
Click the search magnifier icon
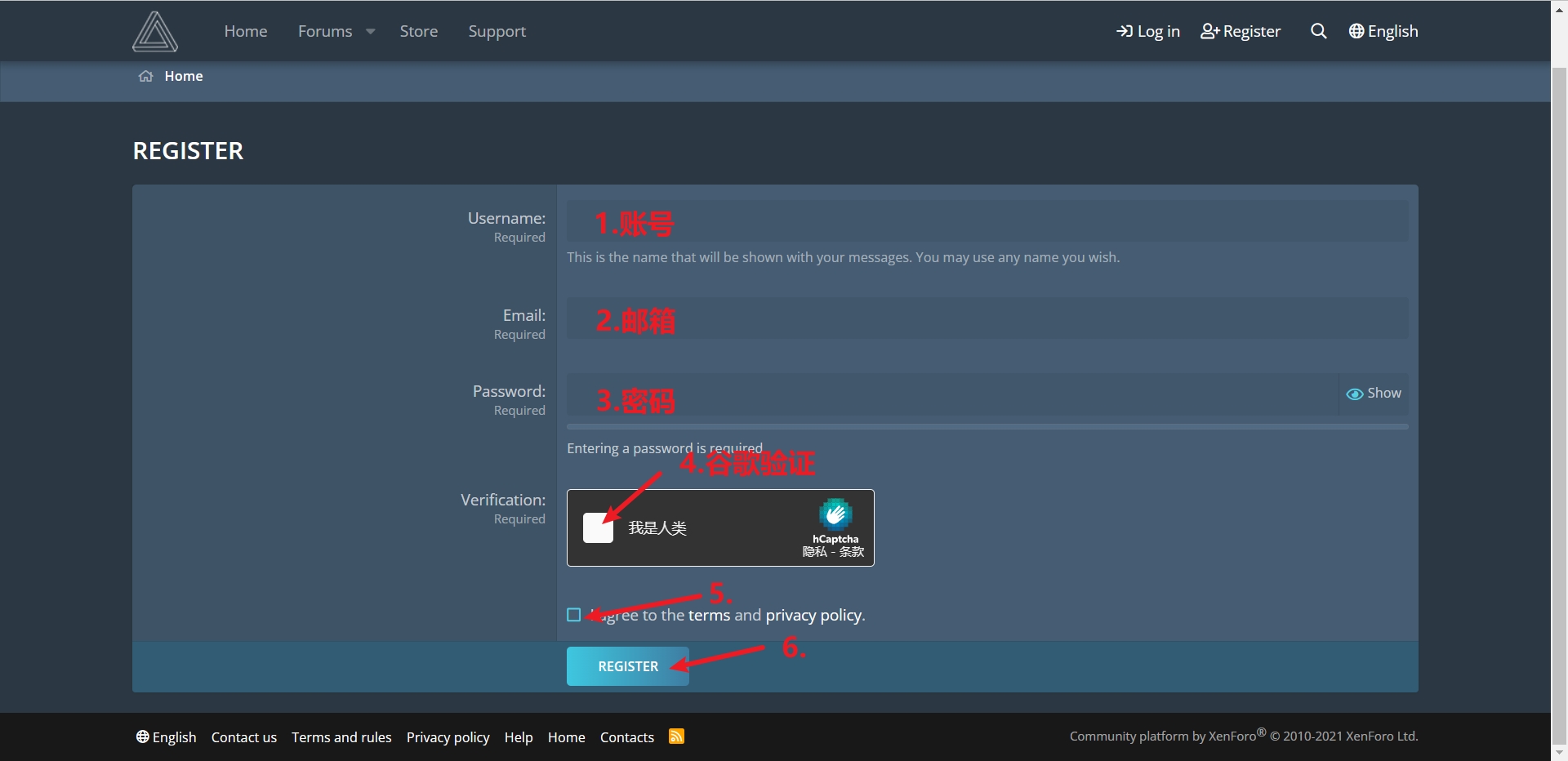point(1318,31)
